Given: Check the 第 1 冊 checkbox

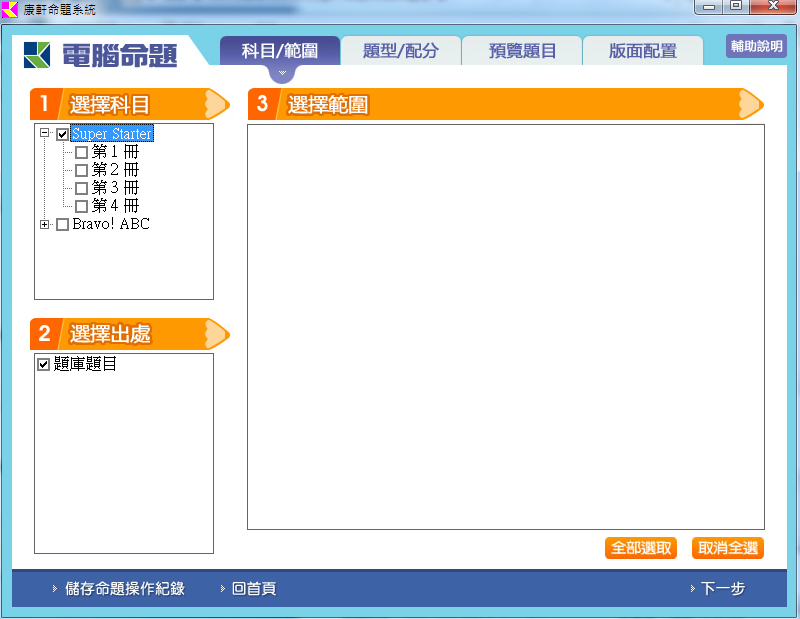Looking at the screenshot, I should [x=81, y=152].
